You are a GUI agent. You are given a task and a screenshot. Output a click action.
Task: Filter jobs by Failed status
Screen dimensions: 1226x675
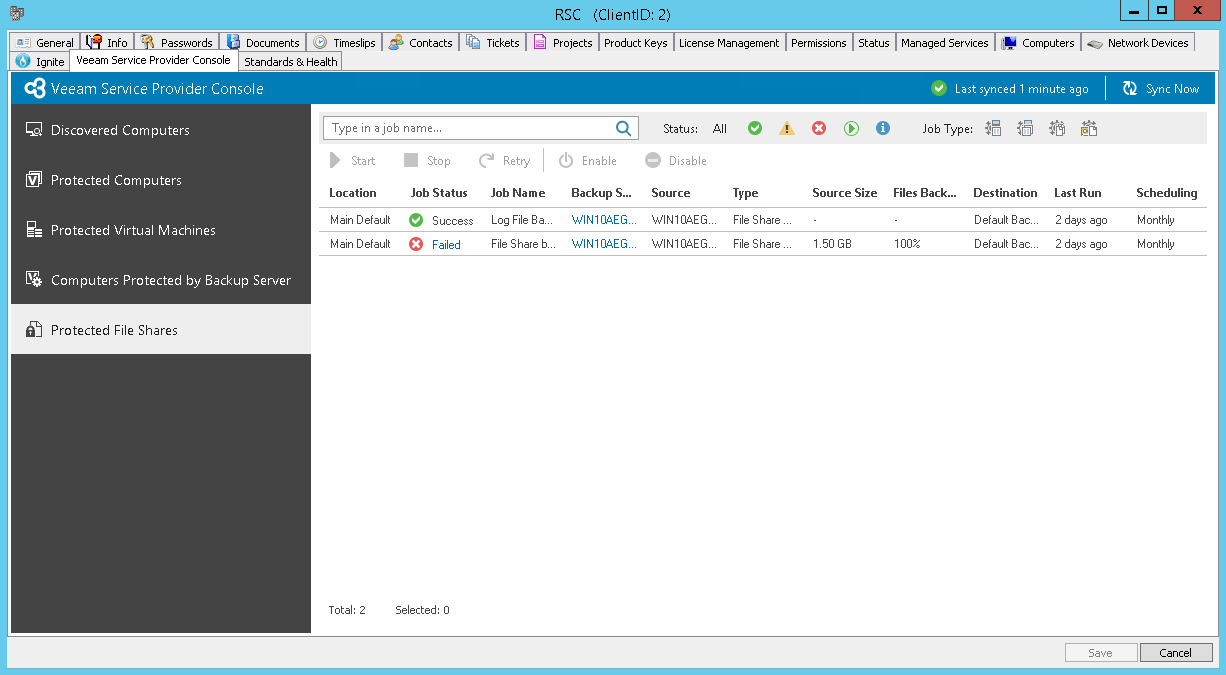[819, 128]
